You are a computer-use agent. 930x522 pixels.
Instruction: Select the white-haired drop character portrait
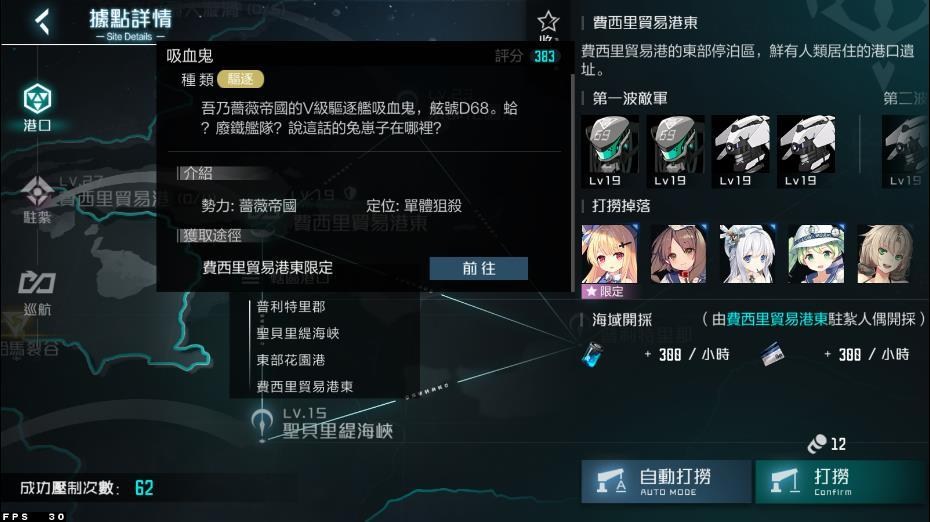tap(747, 254)
